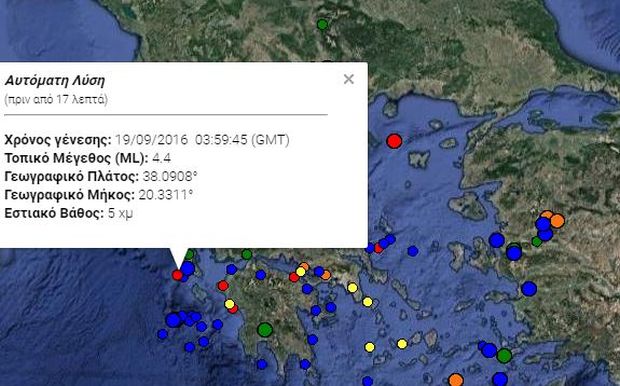The height and width of the screenshot is (386, 620).
Task: Select the yellow marker near Attica's east coast
Action: 352,288
